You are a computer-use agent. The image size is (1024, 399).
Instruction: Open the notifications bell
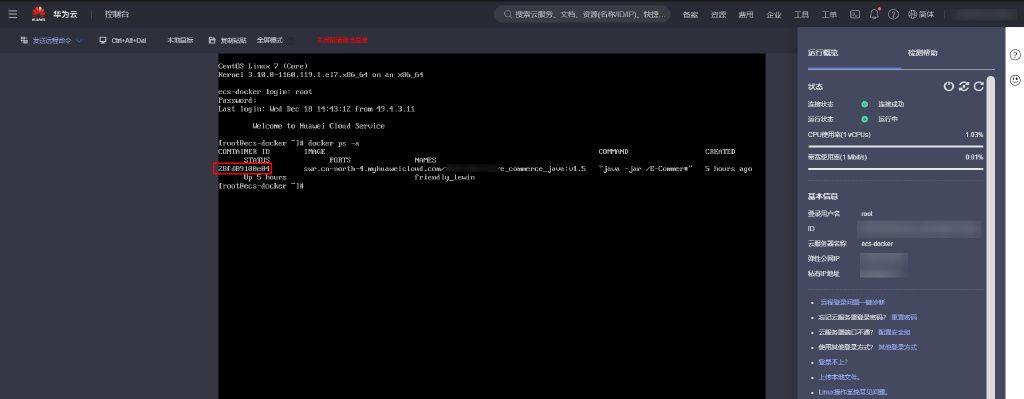[874, 14]
